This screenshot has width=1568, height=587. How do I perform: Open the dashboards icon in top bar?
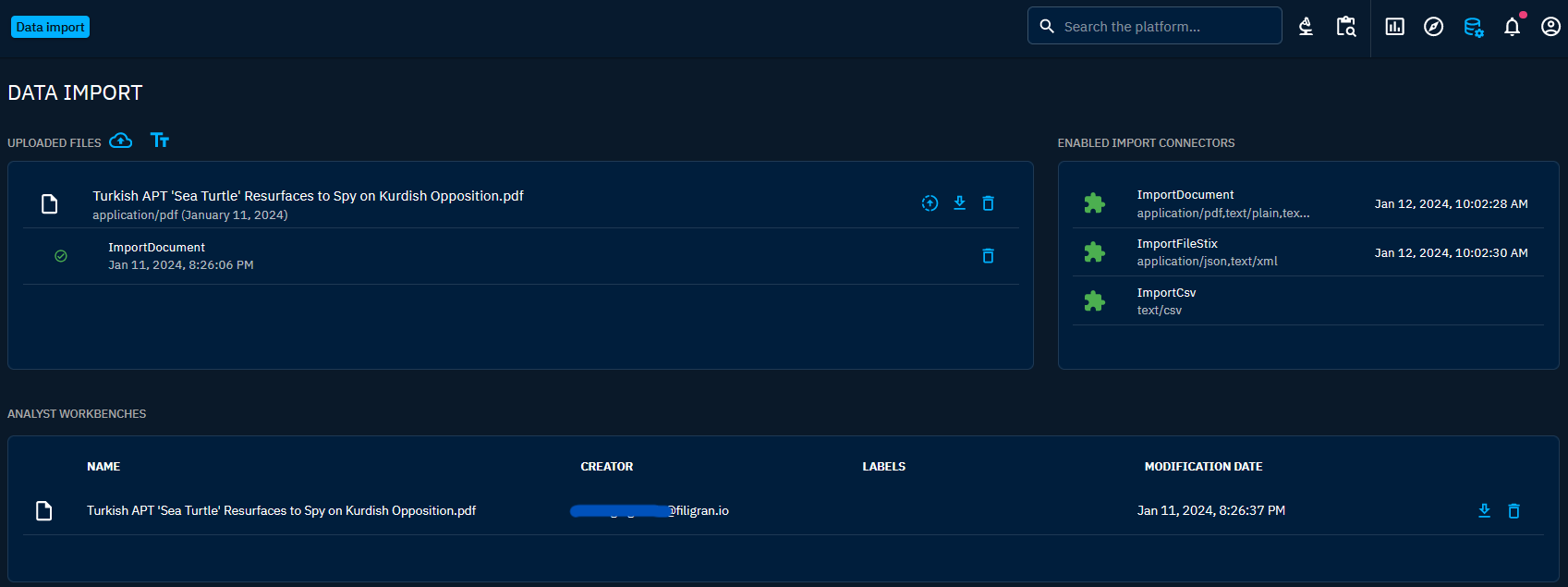click(1394, 27)
